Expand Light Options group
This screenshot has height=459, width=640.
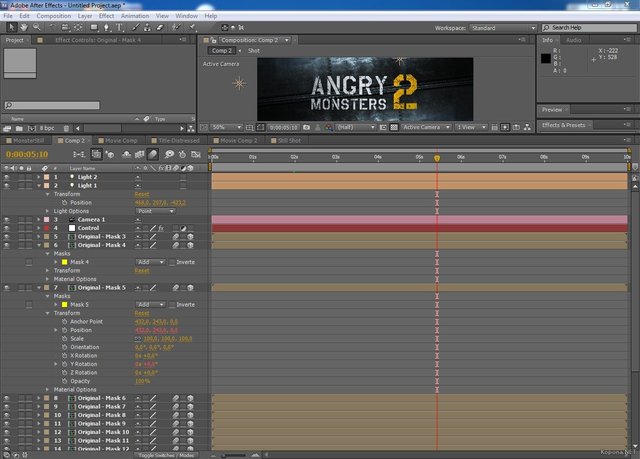click(x=47, y=211)
